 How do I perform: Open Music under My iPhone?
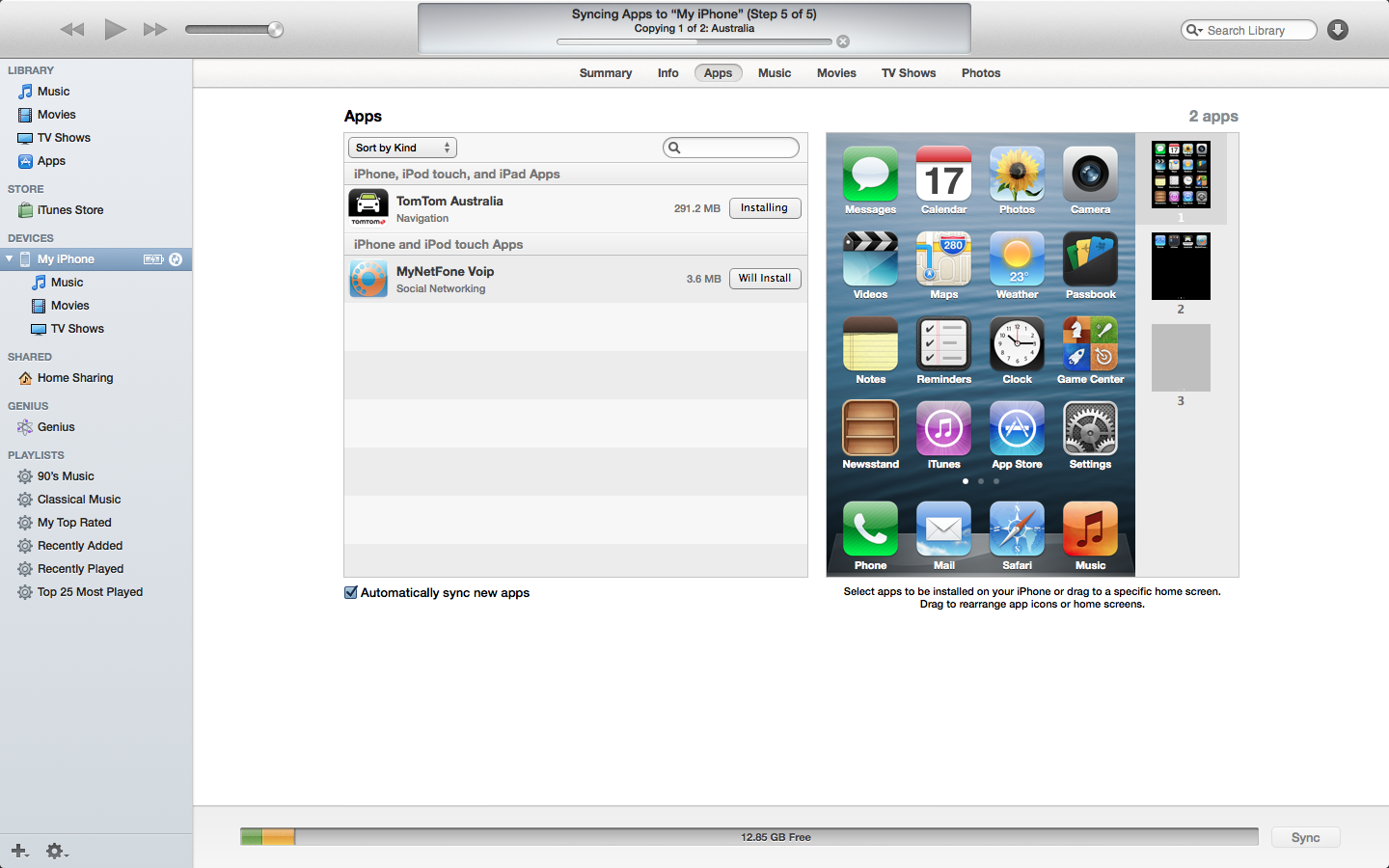tap(67, 283)
